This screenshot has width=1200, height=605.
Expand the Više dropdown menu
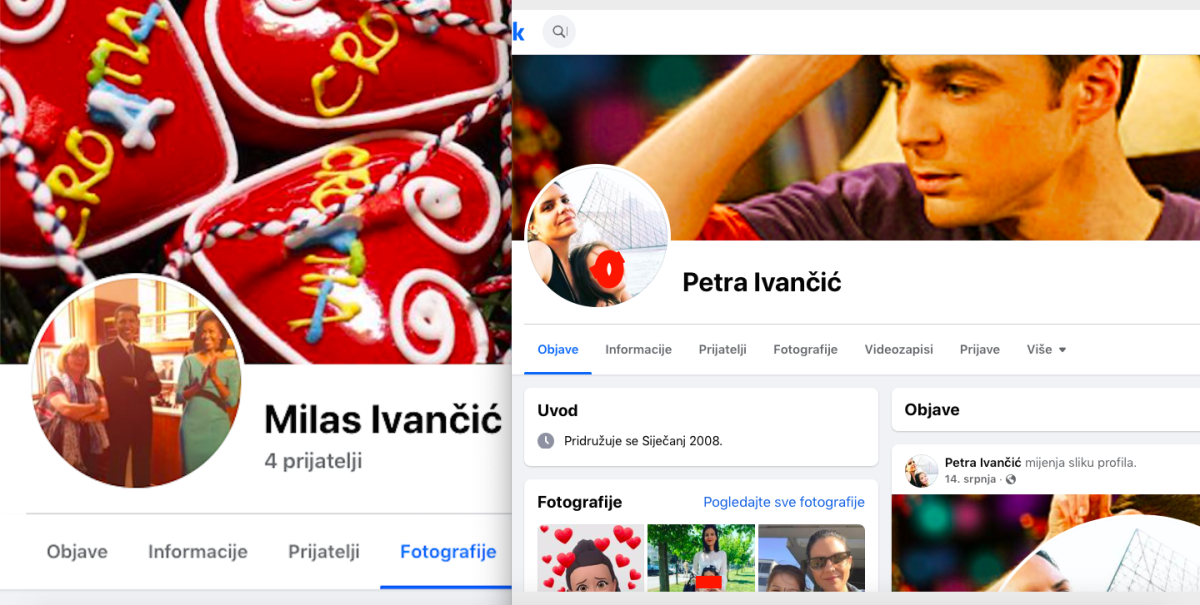1046,350
